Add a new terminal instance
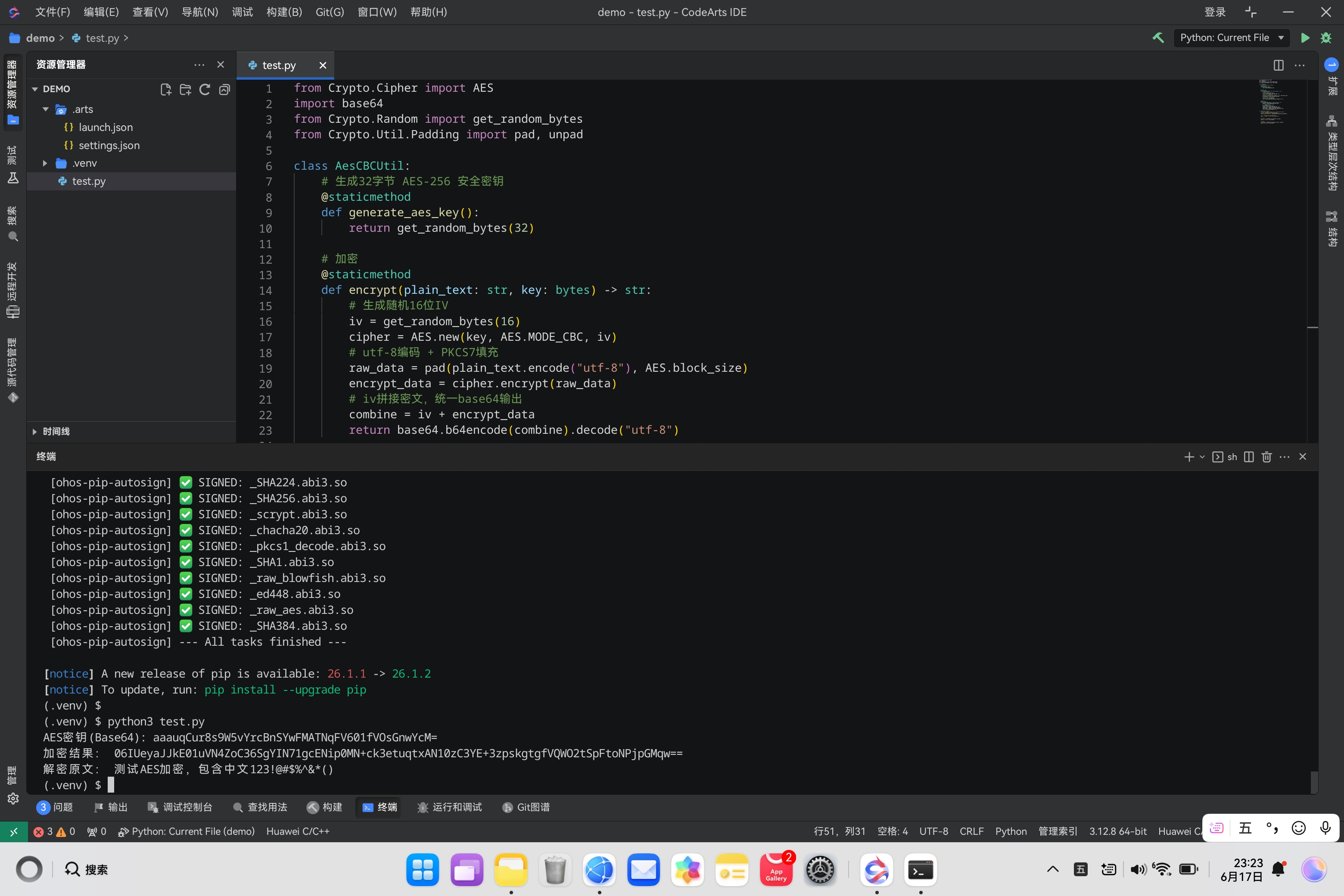 (x=1189, y=457)
